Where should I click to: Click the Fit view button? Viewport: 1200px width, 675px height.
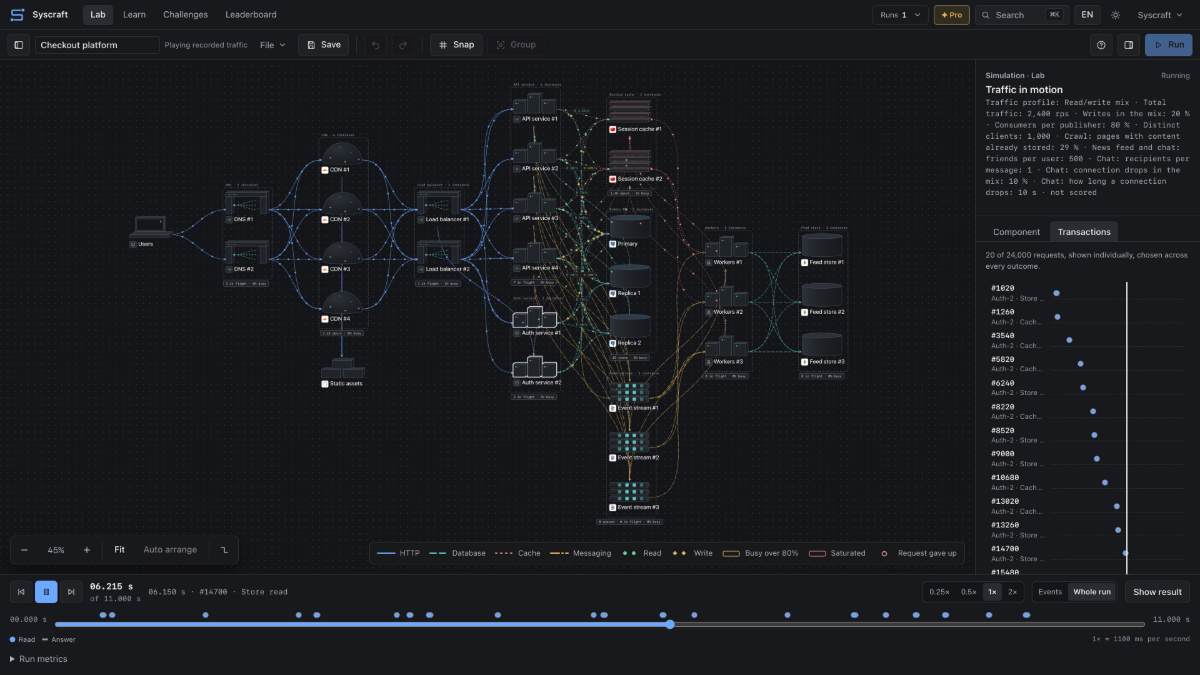point(119,550)
